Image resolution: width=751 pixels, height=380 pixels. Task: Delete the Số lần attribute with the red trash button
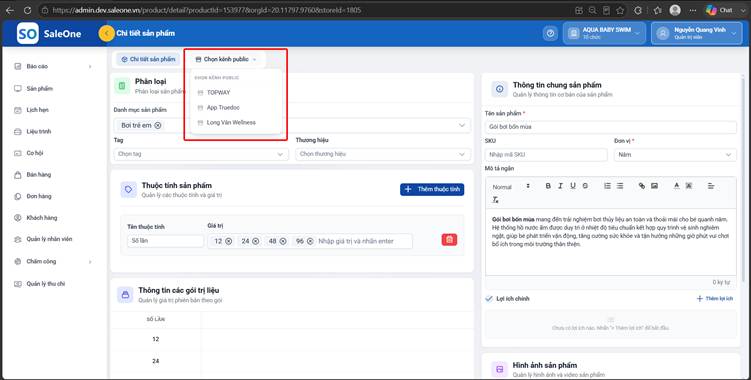tap(449, 240)
